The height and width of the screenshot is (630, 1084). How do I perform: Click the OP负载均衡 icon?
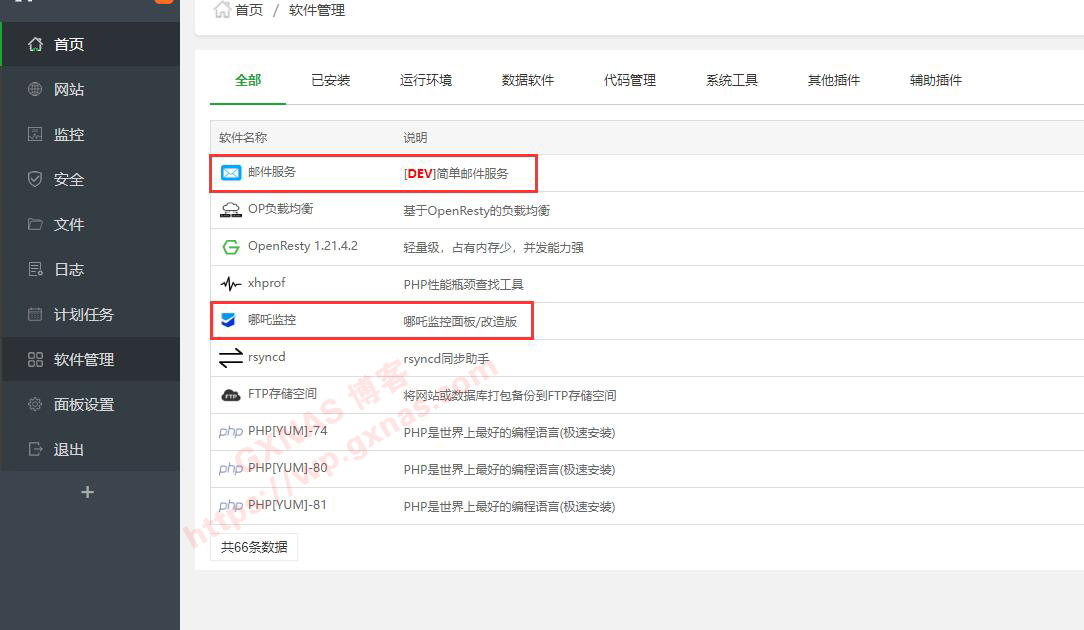[x=230, y=210]
